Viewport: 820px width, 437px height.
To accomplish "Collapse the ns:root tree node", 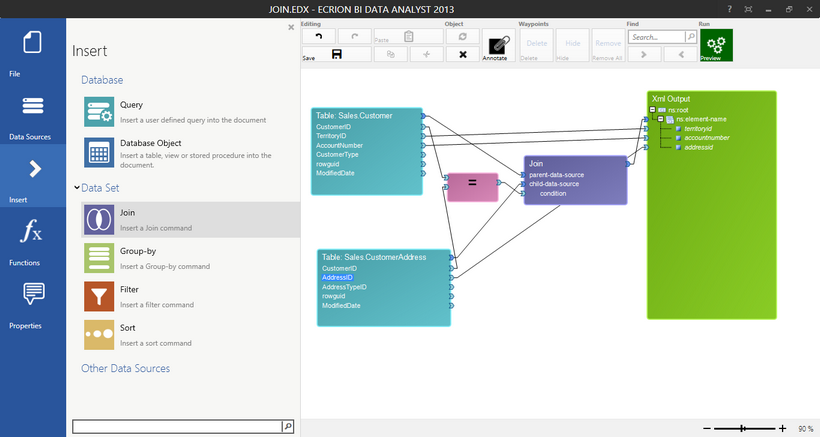I will [652, 110].
